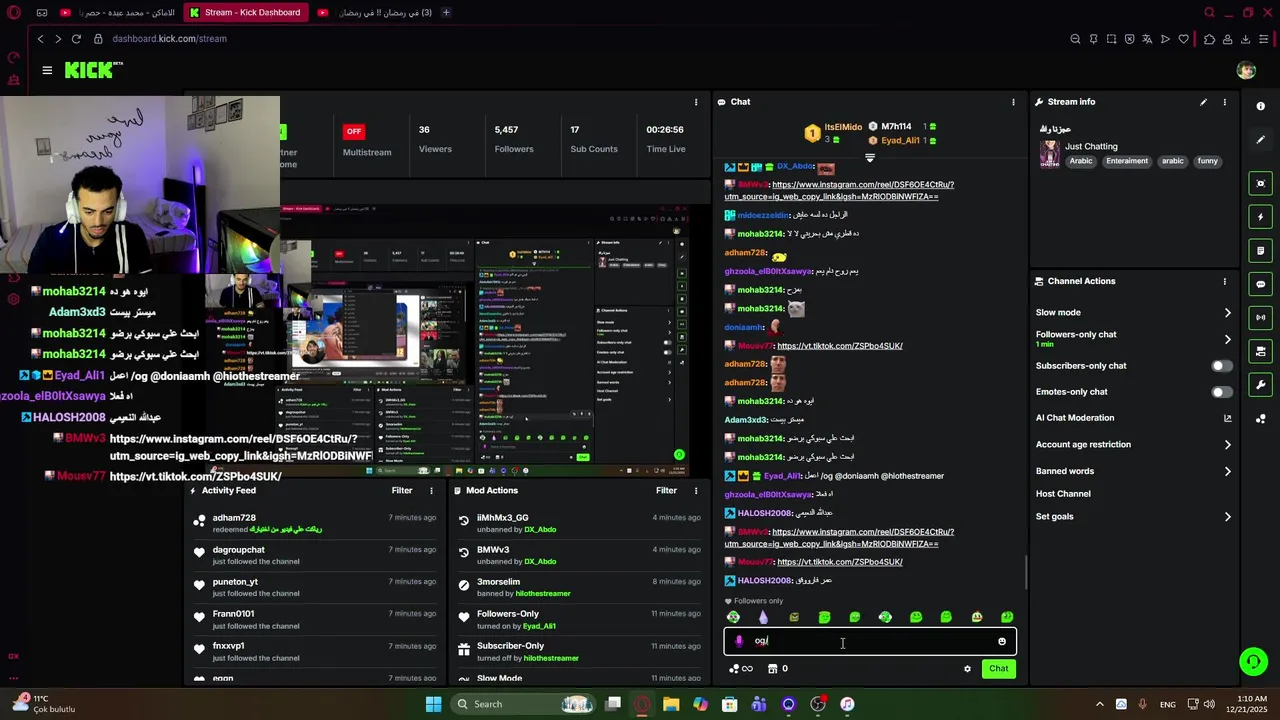This screenshot has width=1280, height=720.
Task: Insert the purple flame quick emote
Action: 764,617
